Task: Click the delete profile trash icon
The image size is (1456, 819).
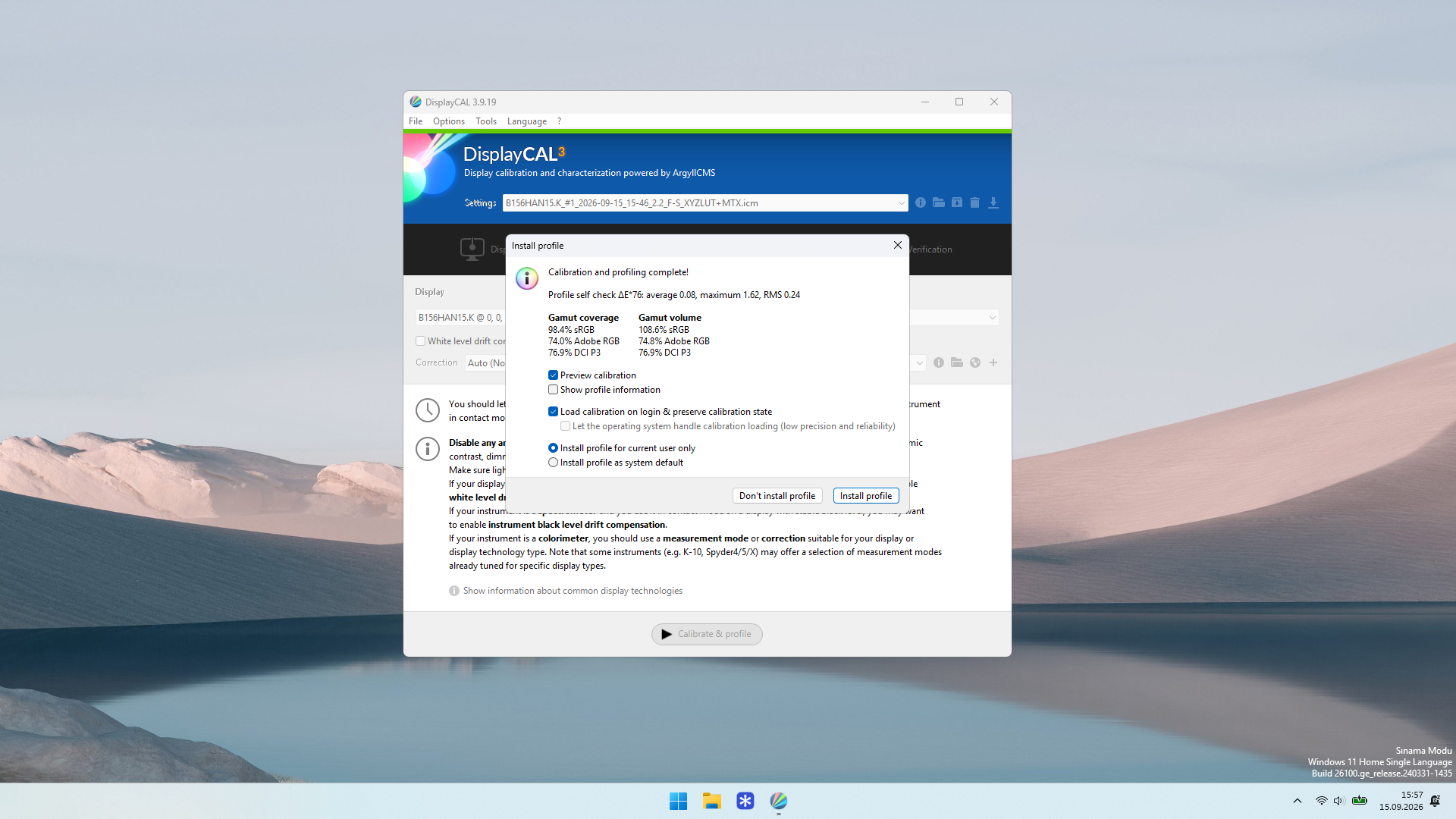Action: point(974,202)
